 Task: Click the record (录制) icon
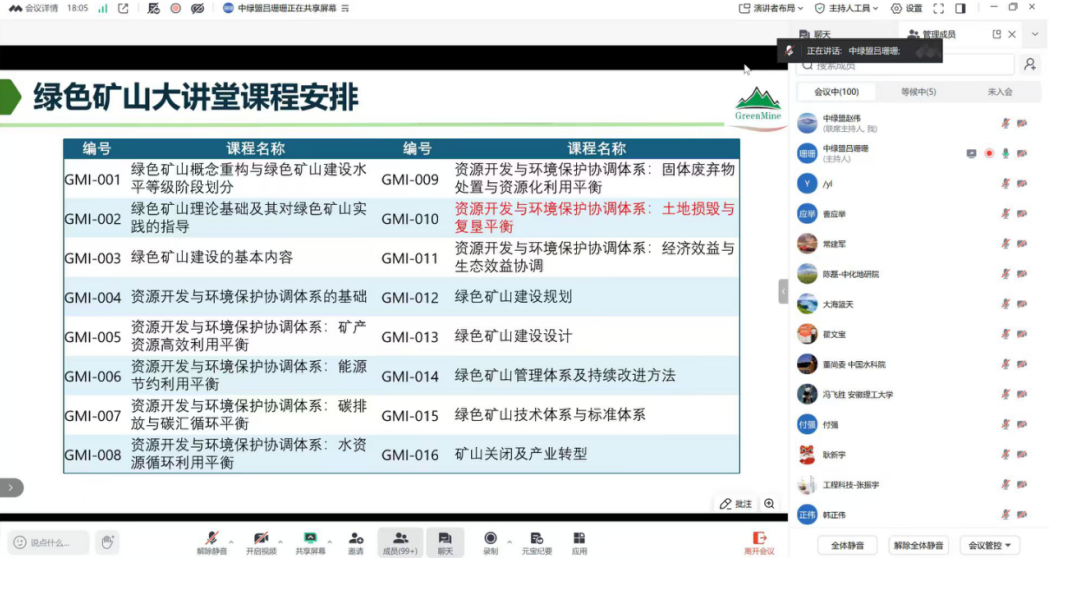[490, 539]
